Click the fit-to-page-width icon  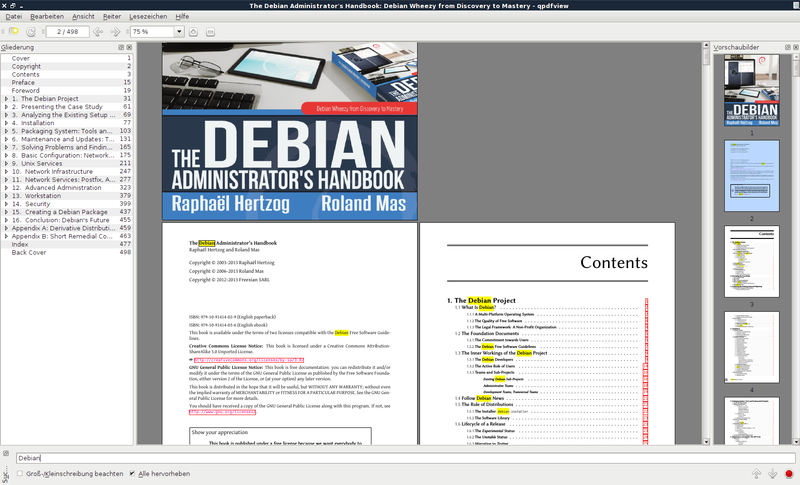(x=210, y=32)
